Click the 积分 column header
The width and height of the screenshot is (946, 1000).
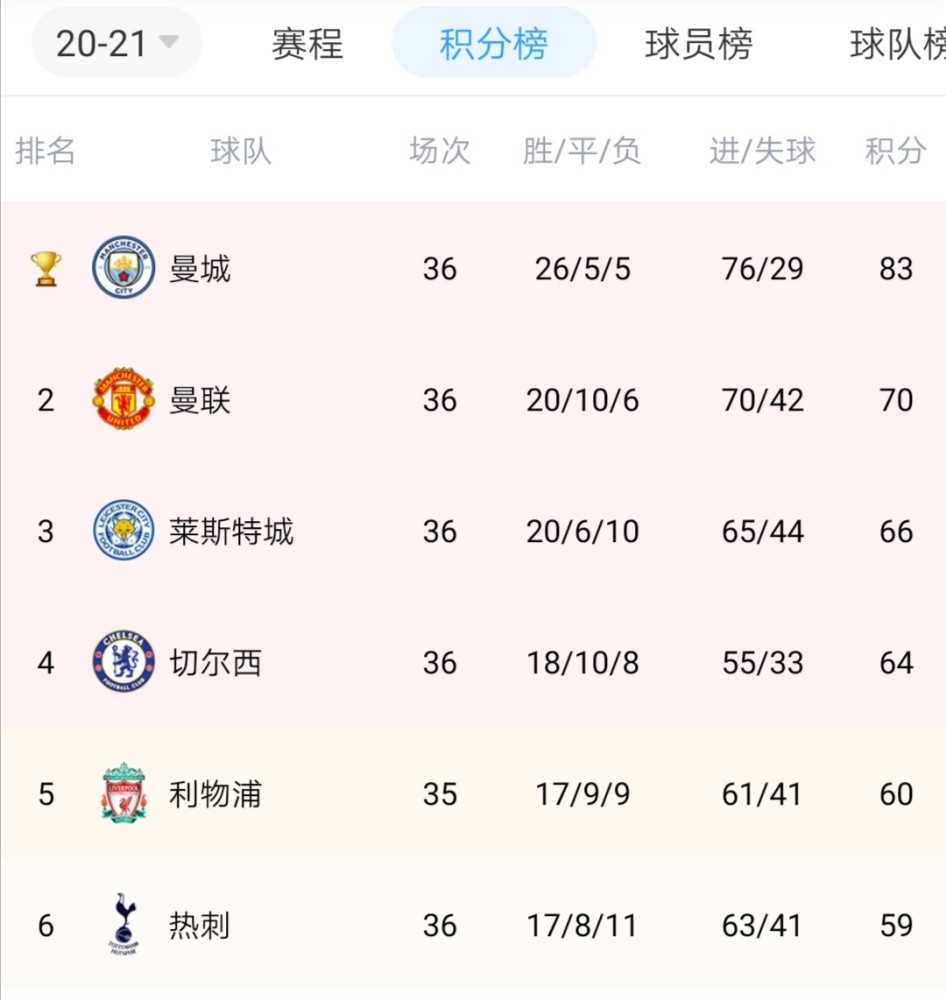coord(896,151)
